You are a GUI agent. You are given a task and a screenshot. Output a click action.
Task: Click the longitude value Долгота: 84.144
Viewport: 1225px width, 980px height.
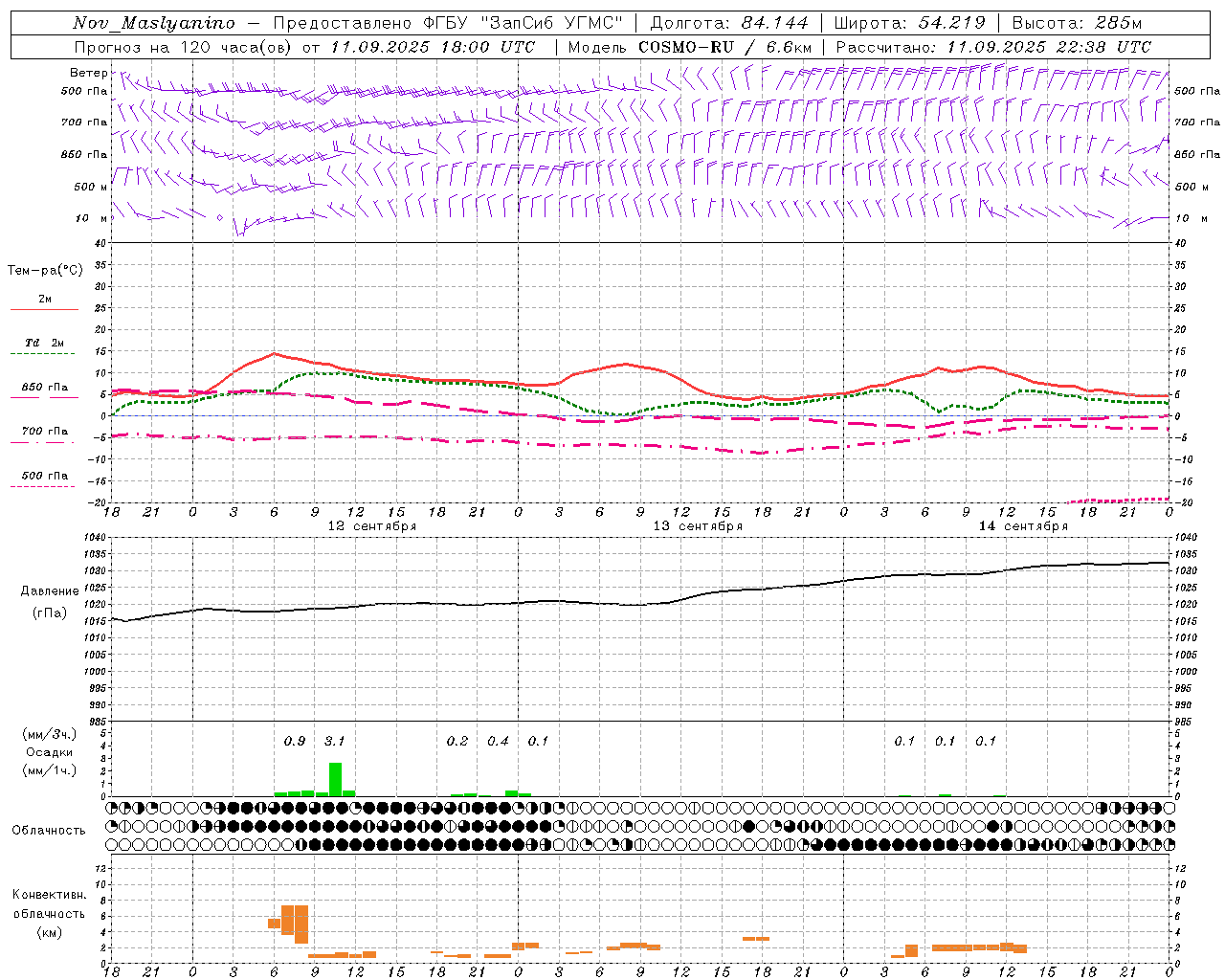tap(729, 23)
